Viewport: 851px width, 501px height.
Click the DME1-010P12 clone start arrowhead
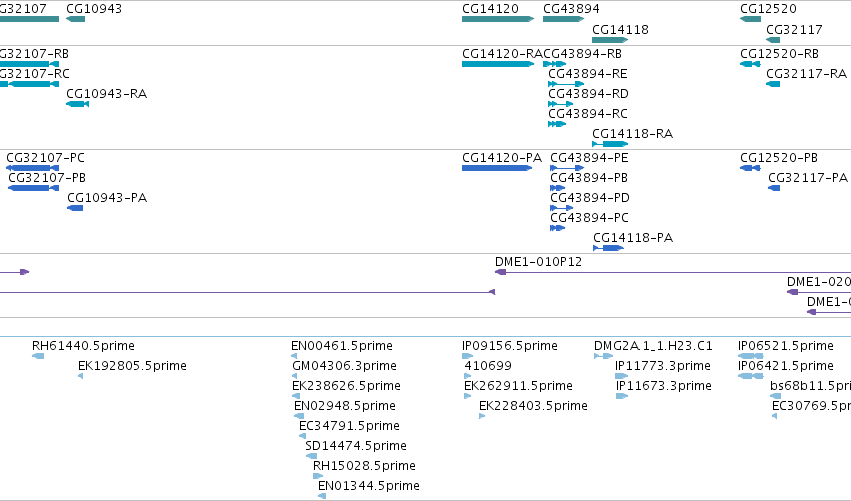pyautogui.click(x=500, y=272)
